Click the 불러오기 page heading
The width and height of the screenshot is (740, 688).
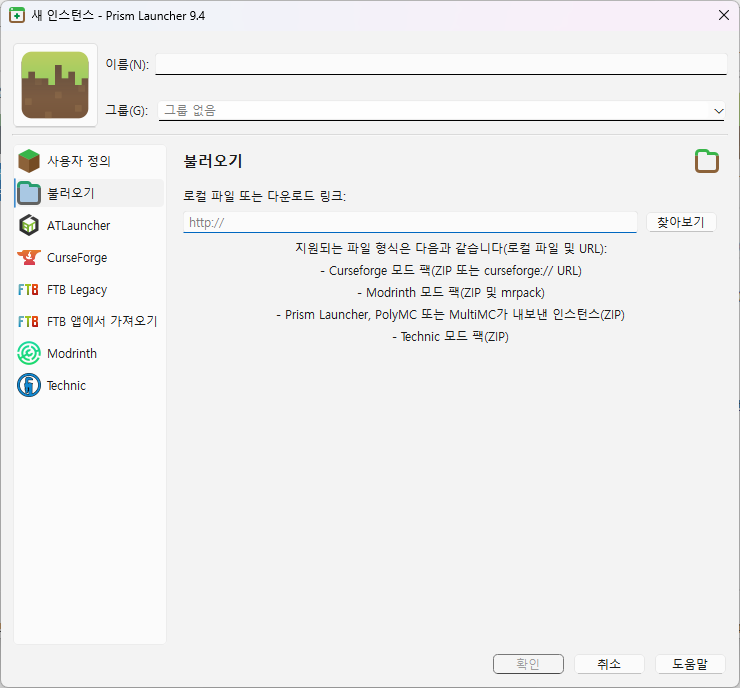tap(213, 161)
